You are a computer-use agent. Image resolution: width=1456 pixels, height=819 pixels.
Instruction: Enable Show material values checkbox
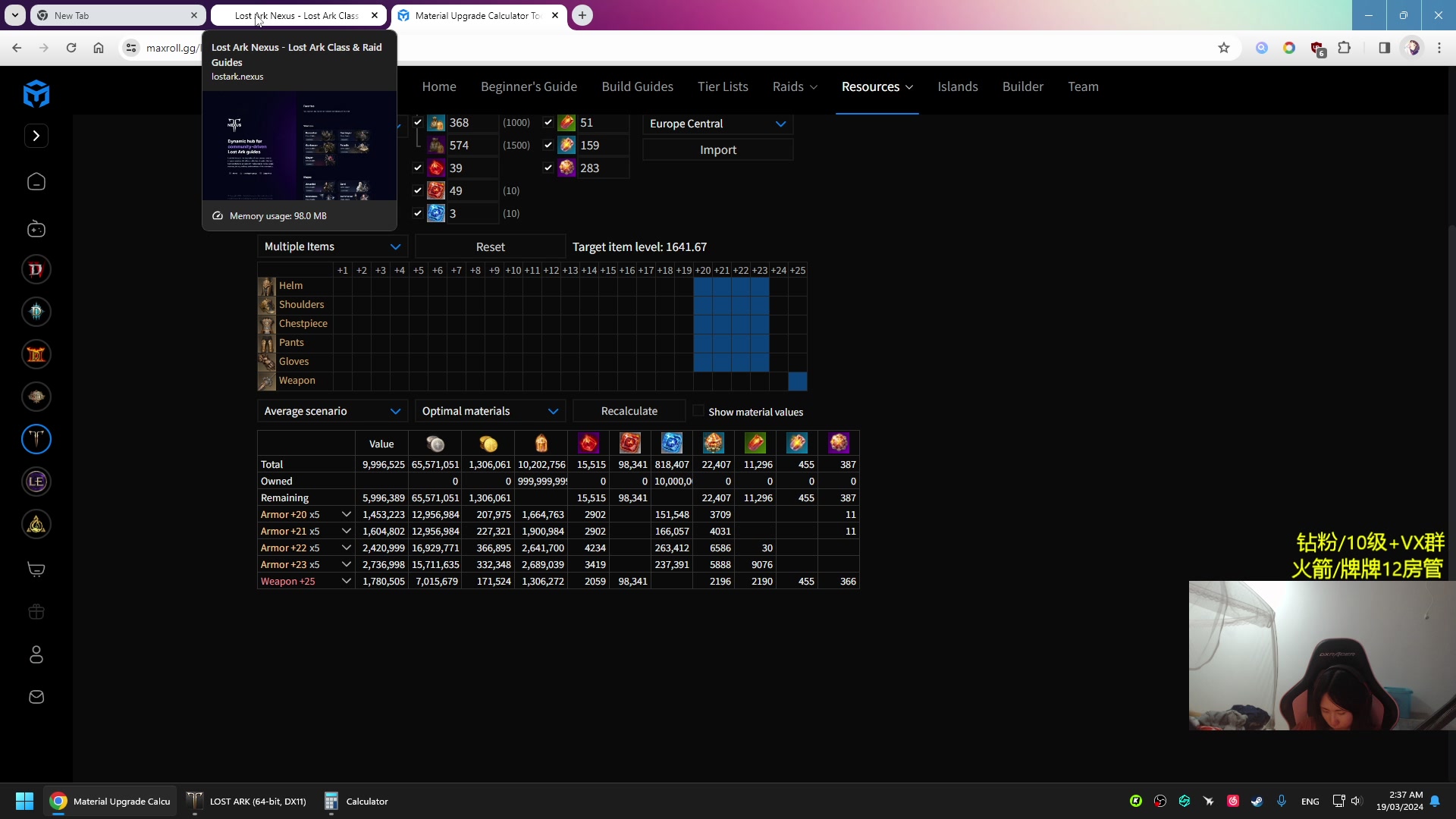[698, 411]
